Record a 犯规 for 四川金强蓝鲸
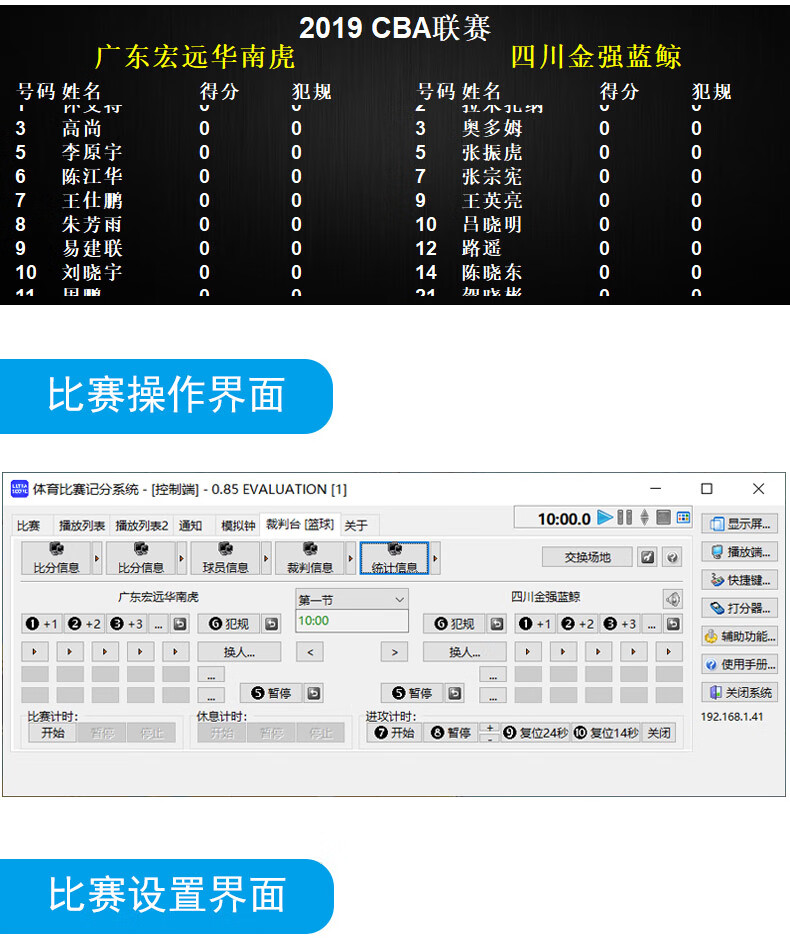 click(x=455, y=624)
